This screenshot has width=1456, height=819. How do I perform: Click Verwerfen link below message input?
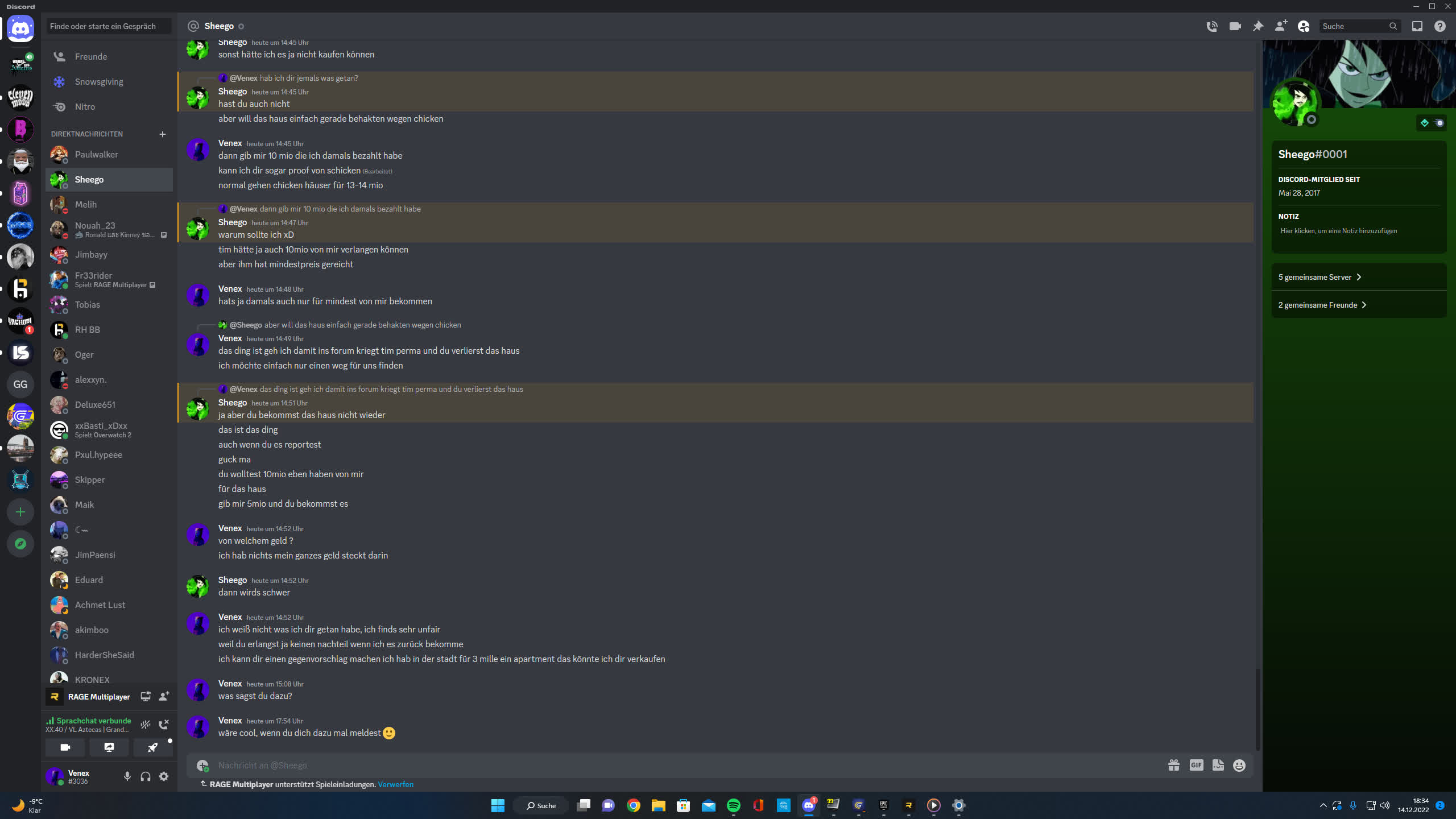pos(395,785)
